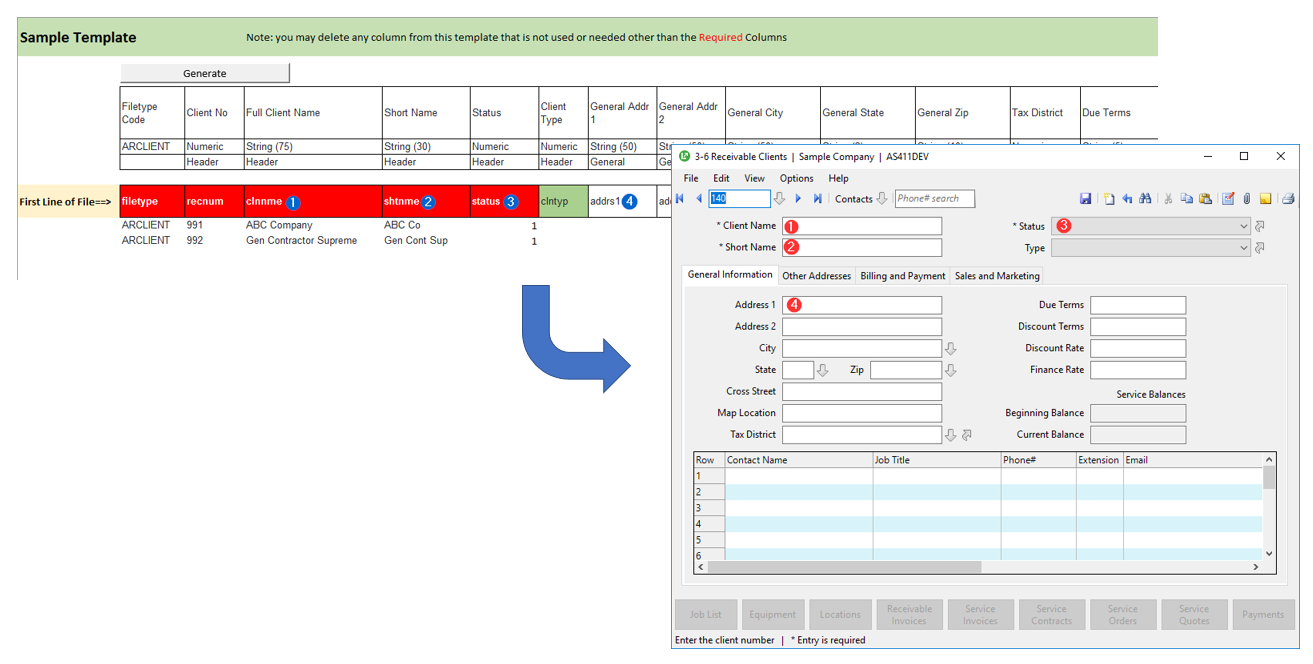The height and width of the screenshot is (664, 1313).
Task: Click the binoculars Find icon
Action: click(x=1145, y=199)
